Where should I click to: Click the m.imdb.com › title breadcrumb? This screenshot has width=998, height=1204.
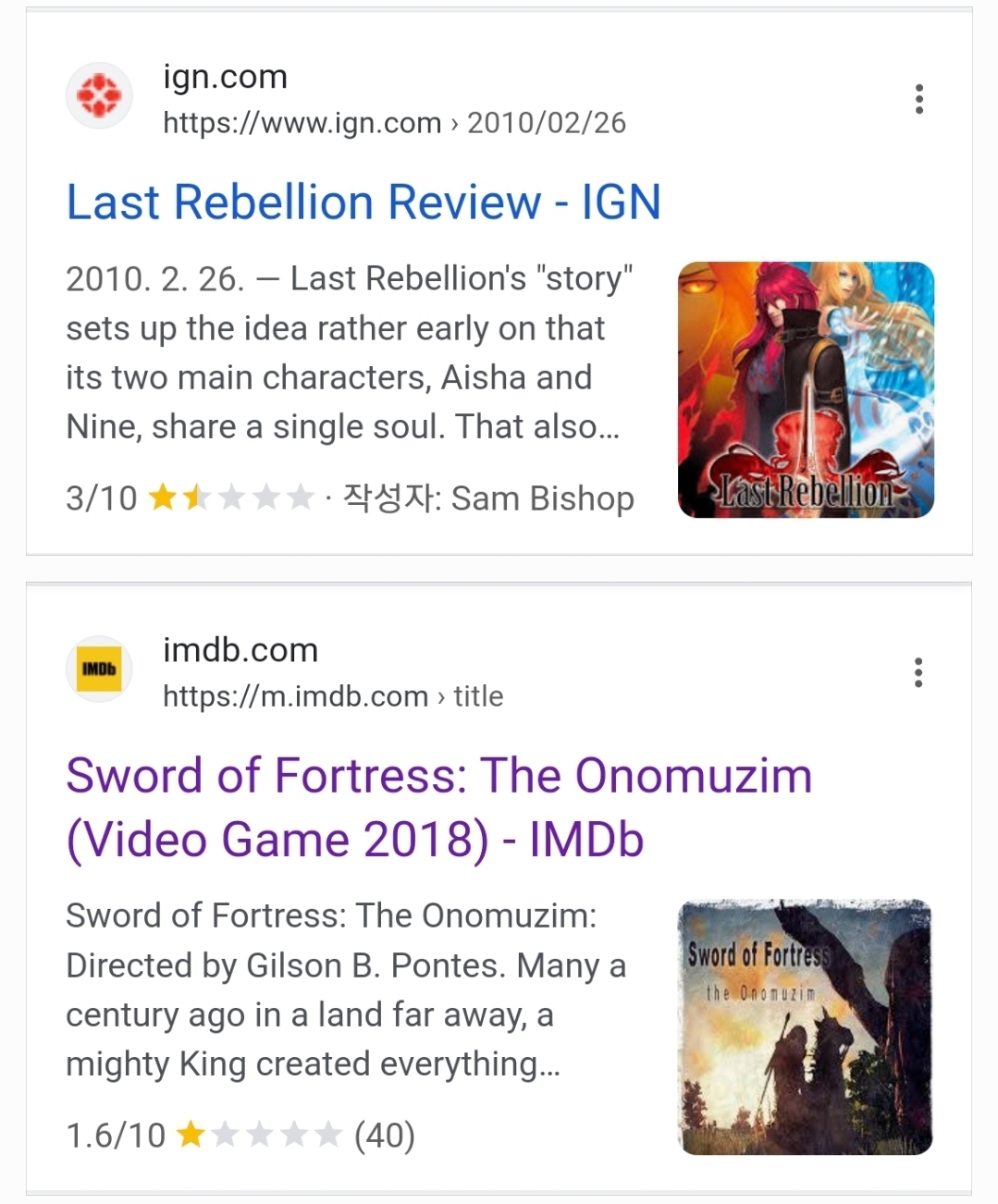coord(333,696)
